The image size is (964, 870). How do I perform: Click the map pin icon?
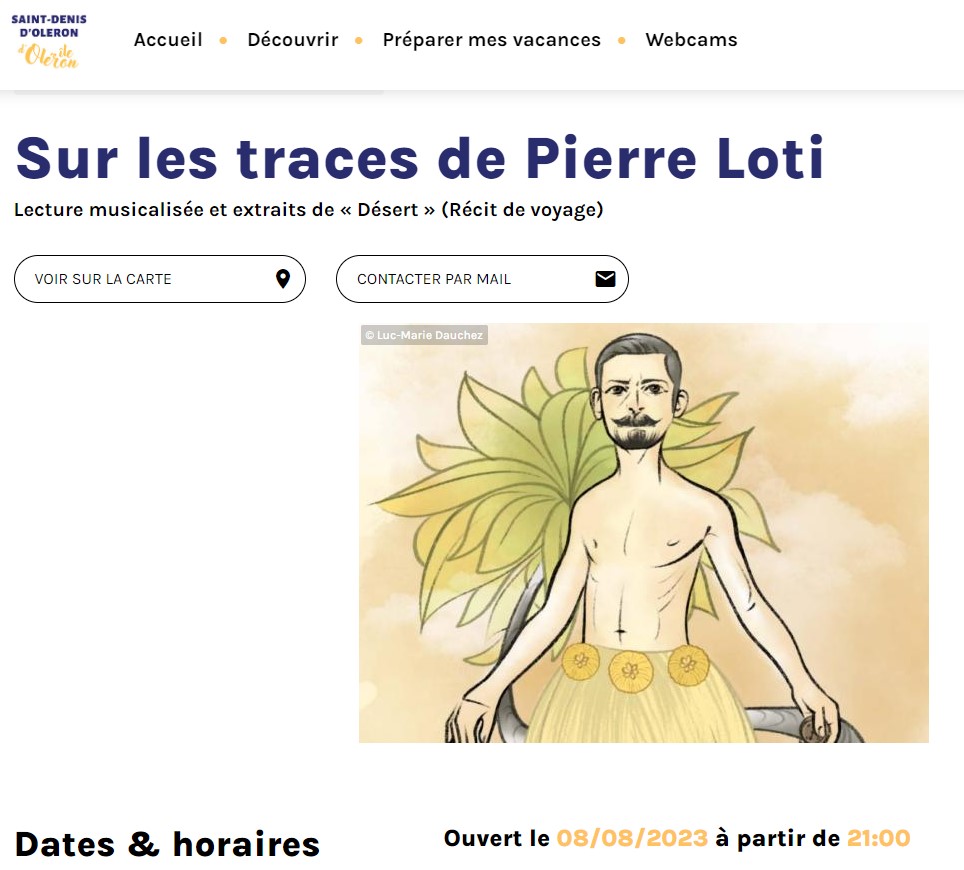click(283, 279)
